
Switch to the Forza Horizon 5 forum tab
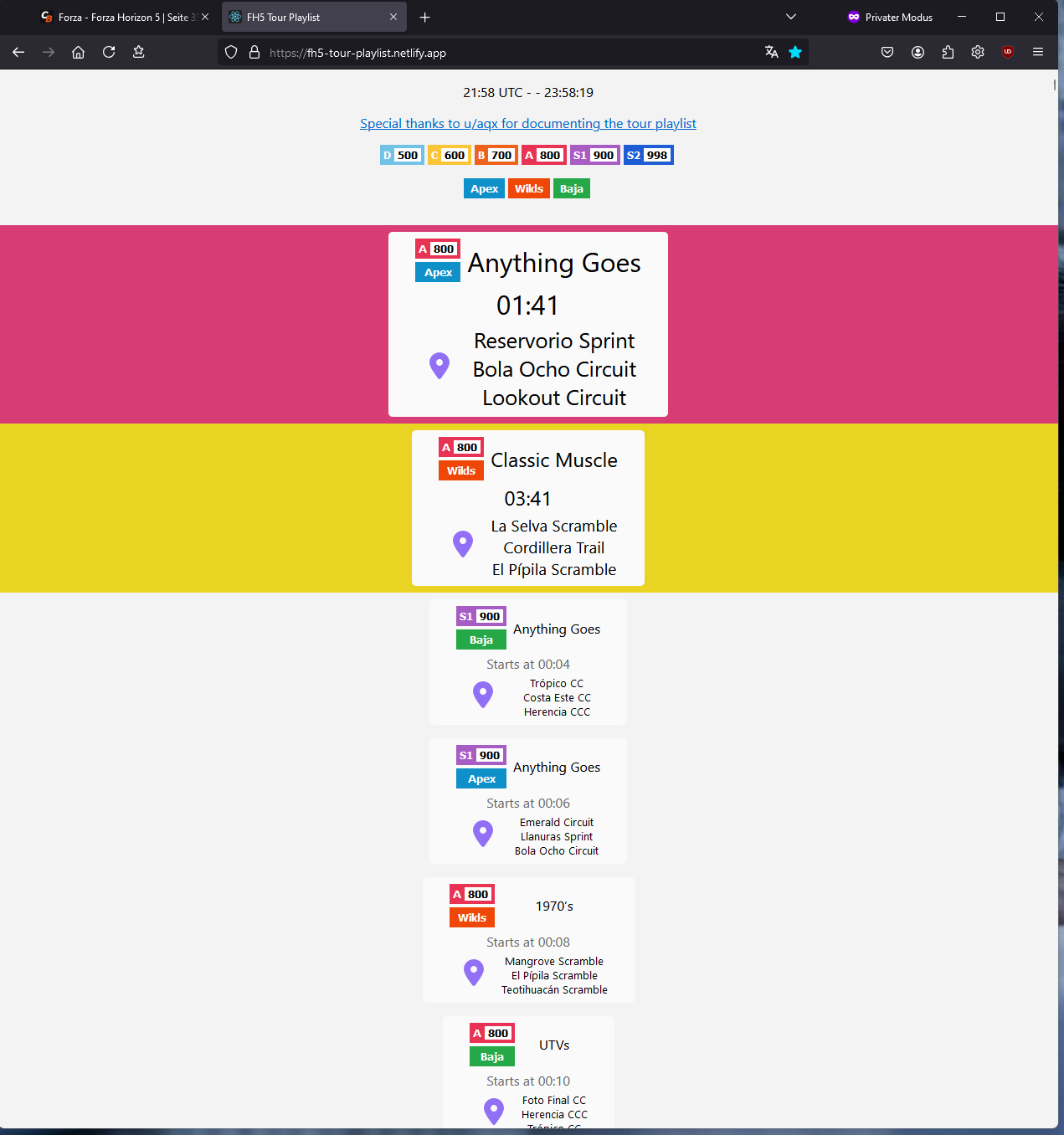tap(126, 17)
